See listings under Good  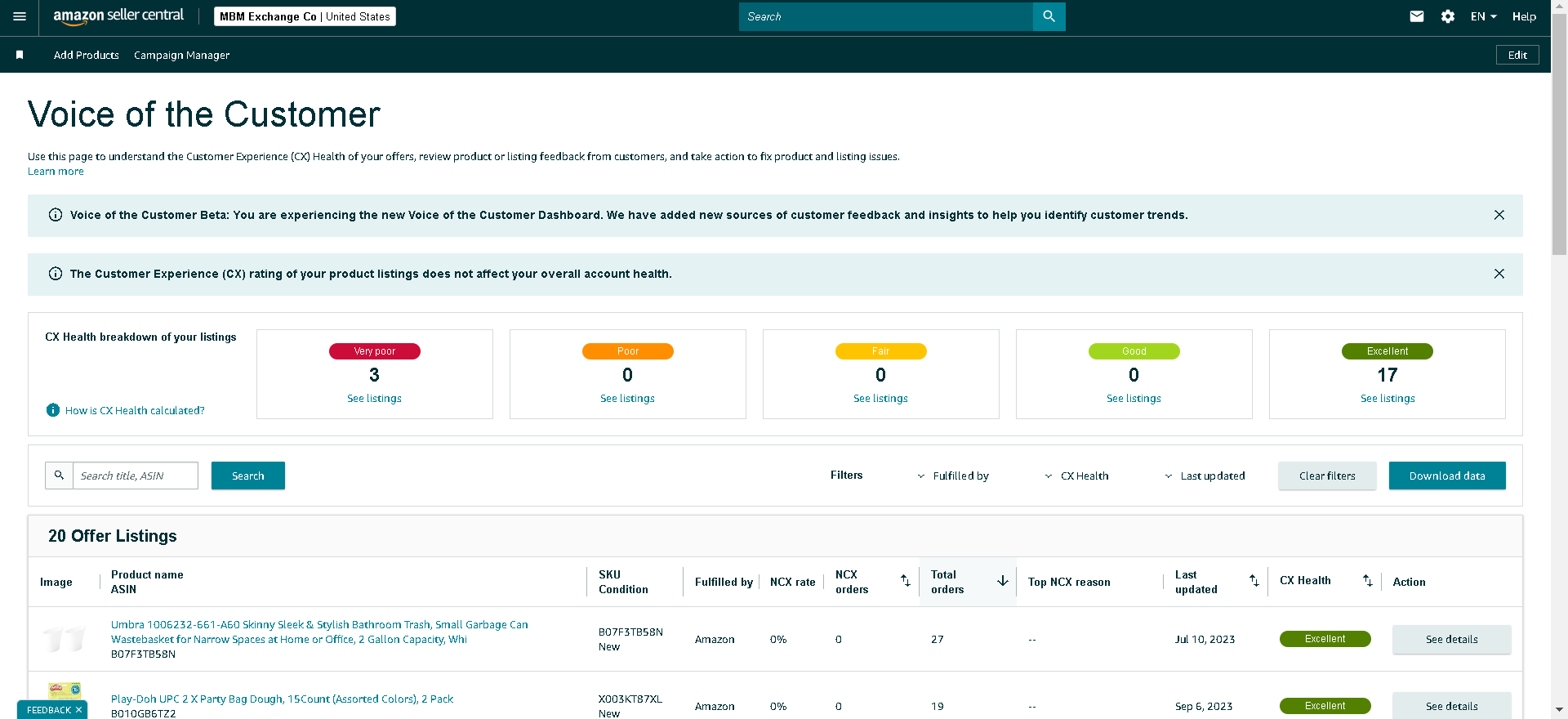pos(1134,398)
